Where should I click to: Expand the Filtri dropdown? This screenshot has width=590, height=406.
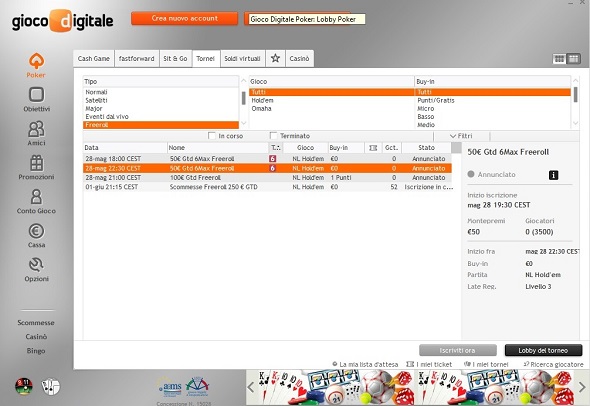click(x=461, y=136)
